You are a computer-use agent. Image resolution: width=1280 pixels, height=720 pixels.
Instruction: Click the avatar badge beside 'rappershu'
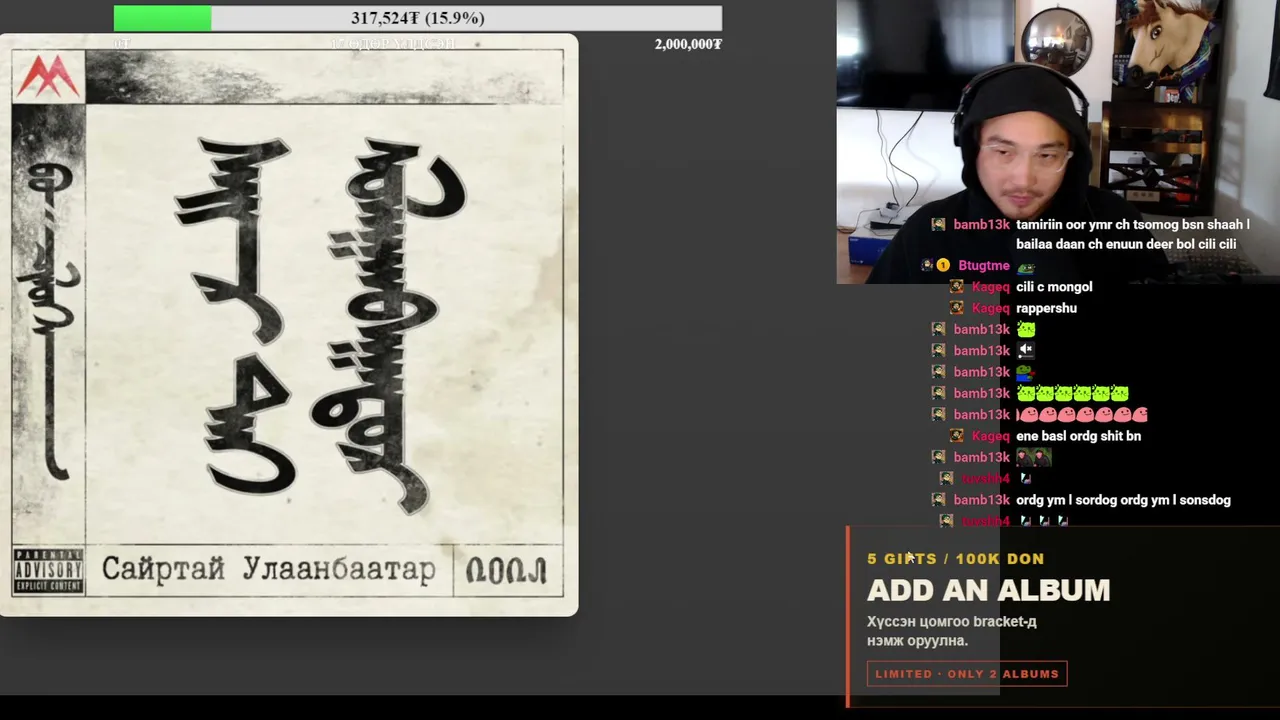click(957, 308)
